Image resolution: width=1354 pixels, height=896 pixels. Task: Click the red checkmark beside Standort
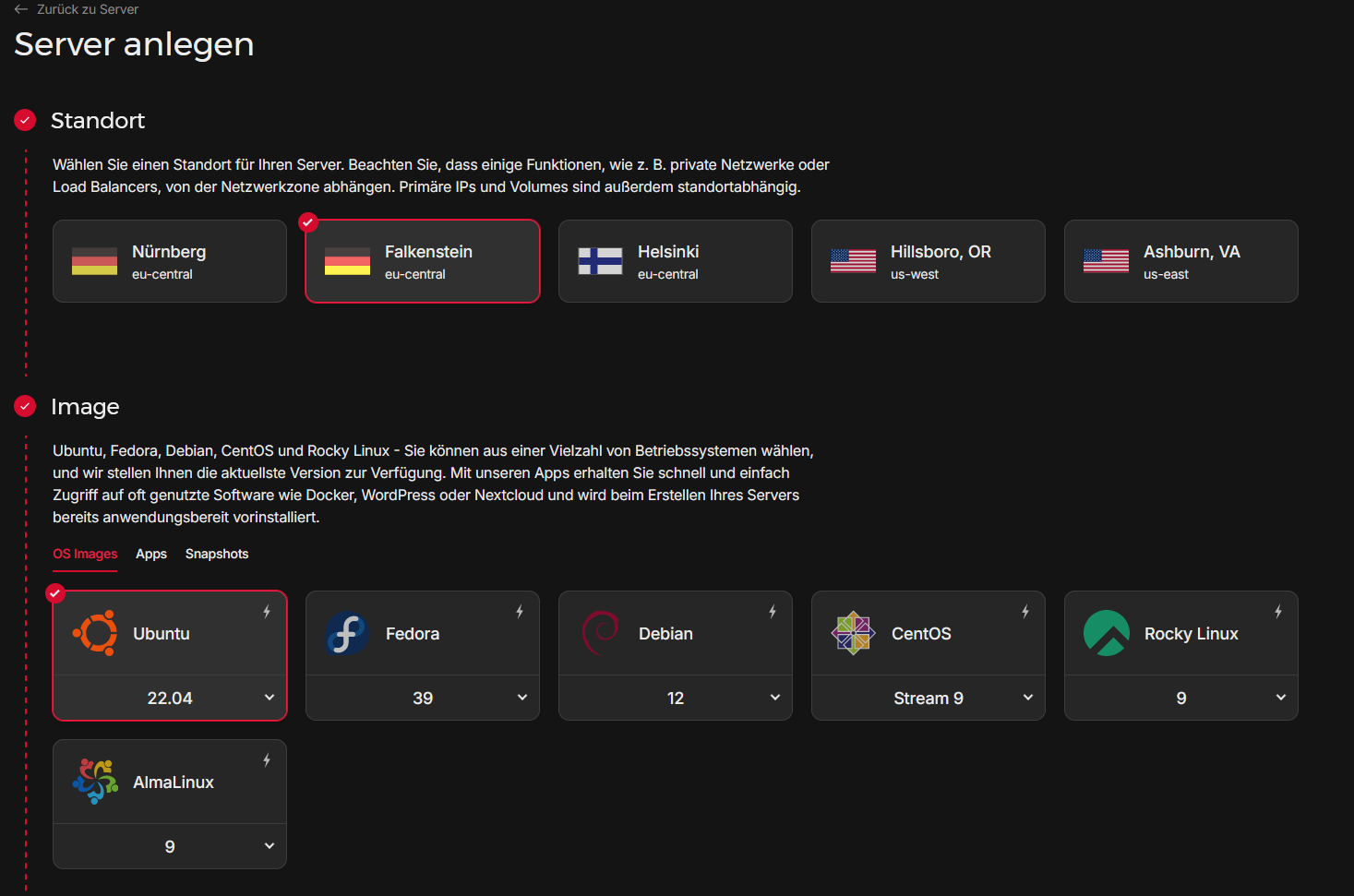[x=25, y=119]
